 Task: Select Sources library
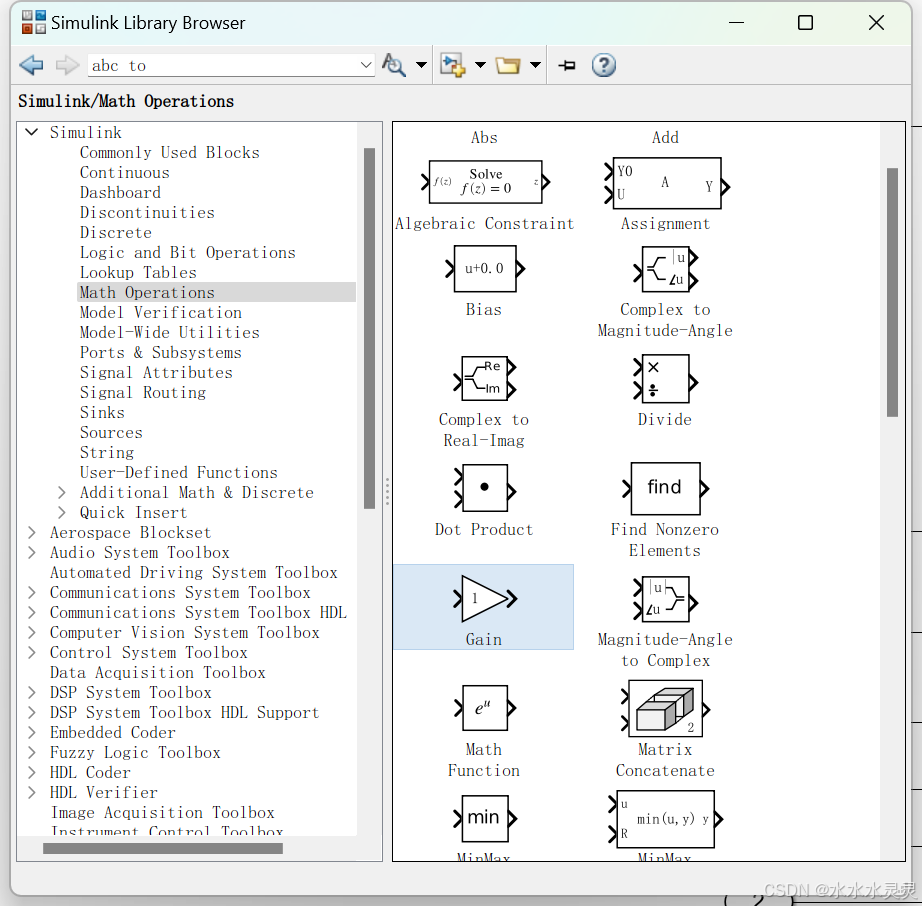click(111, 433)
